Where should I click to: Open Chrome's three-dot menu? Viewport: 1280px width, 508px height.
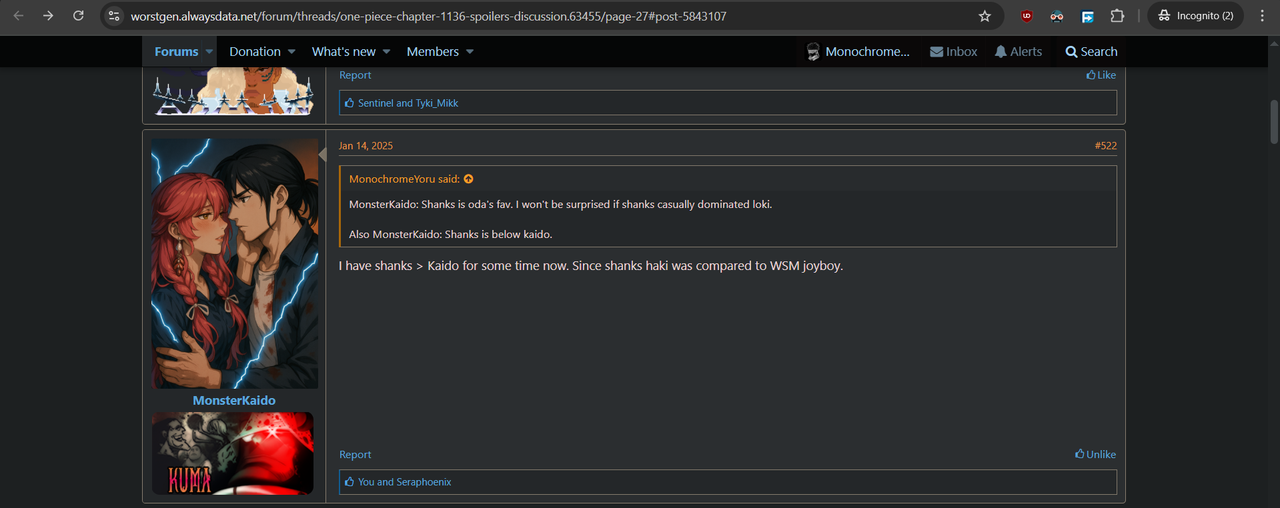coord(1262,16)
